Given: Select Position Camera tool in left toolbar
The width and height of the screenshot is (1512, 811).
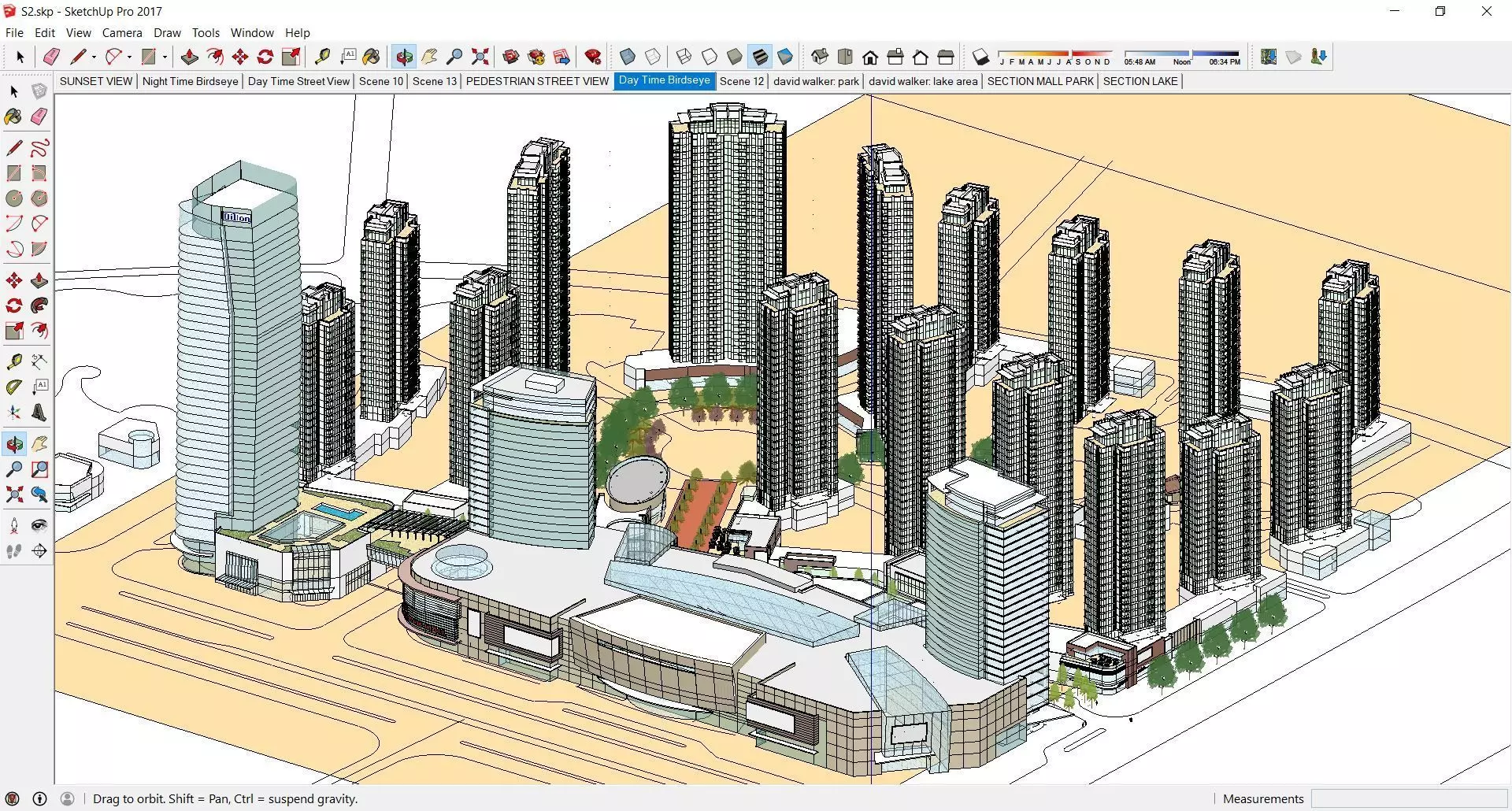Looking at the screenshot, I should [x=14, y=526].
